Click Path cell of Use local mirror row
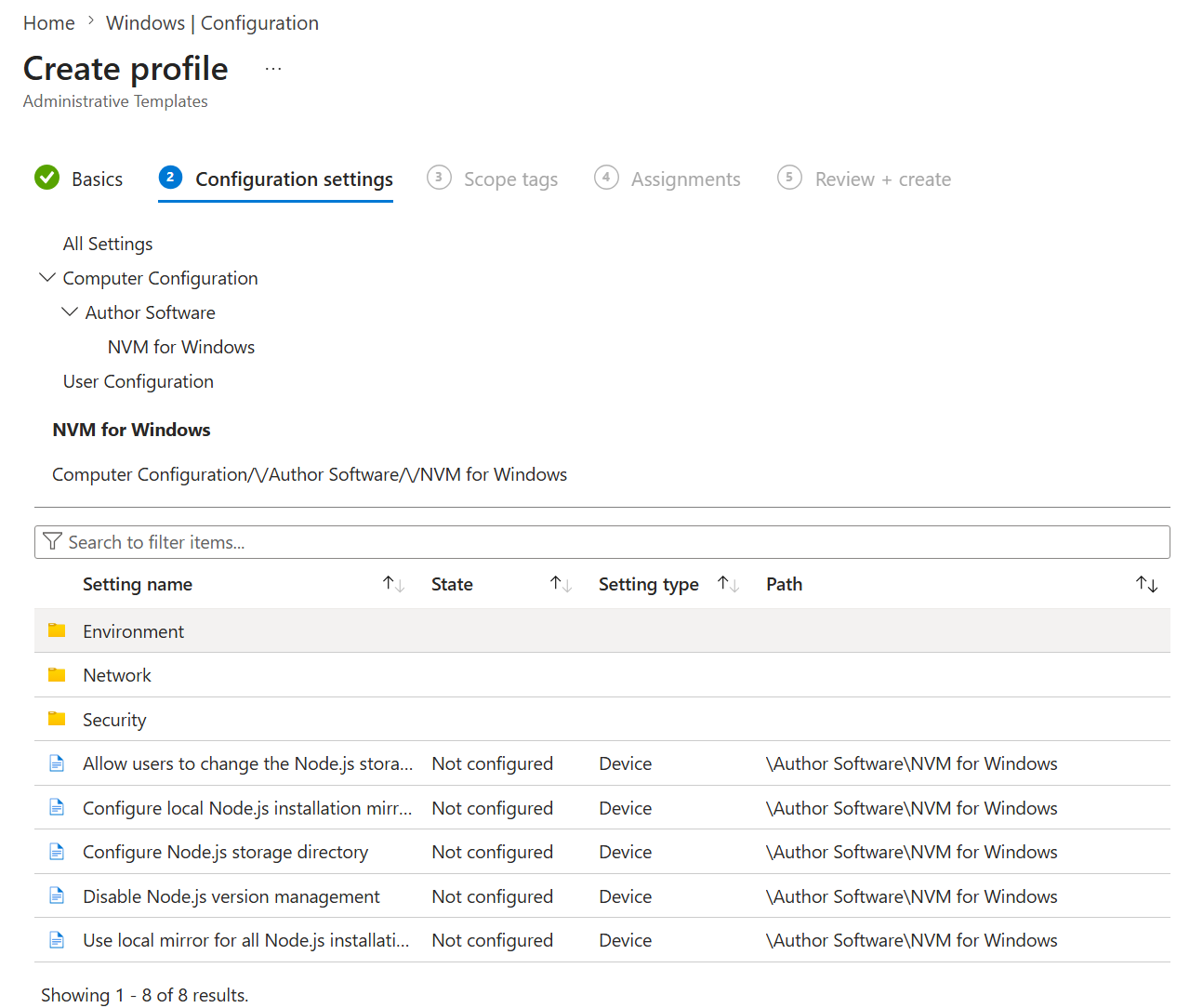 (x=912, y=940)
